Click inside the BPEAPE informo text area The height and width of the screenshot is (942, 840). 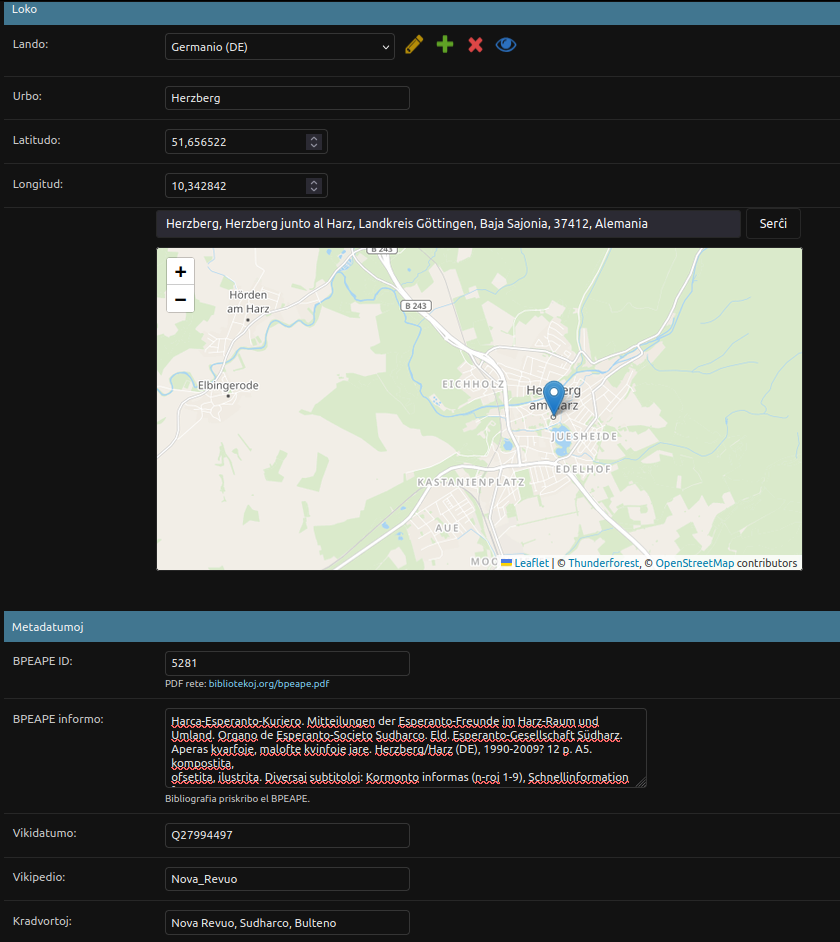(x=406, y=748)
